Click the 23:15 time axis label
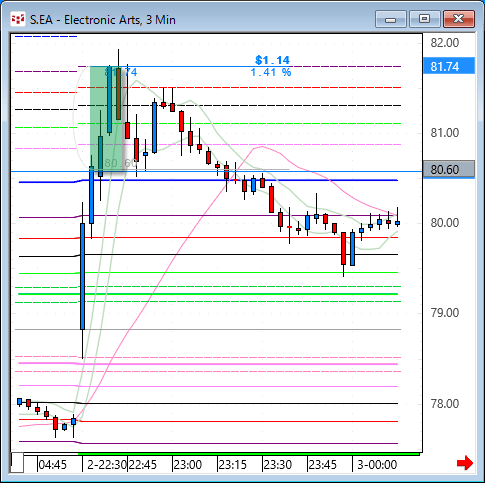 coord(233,464)
